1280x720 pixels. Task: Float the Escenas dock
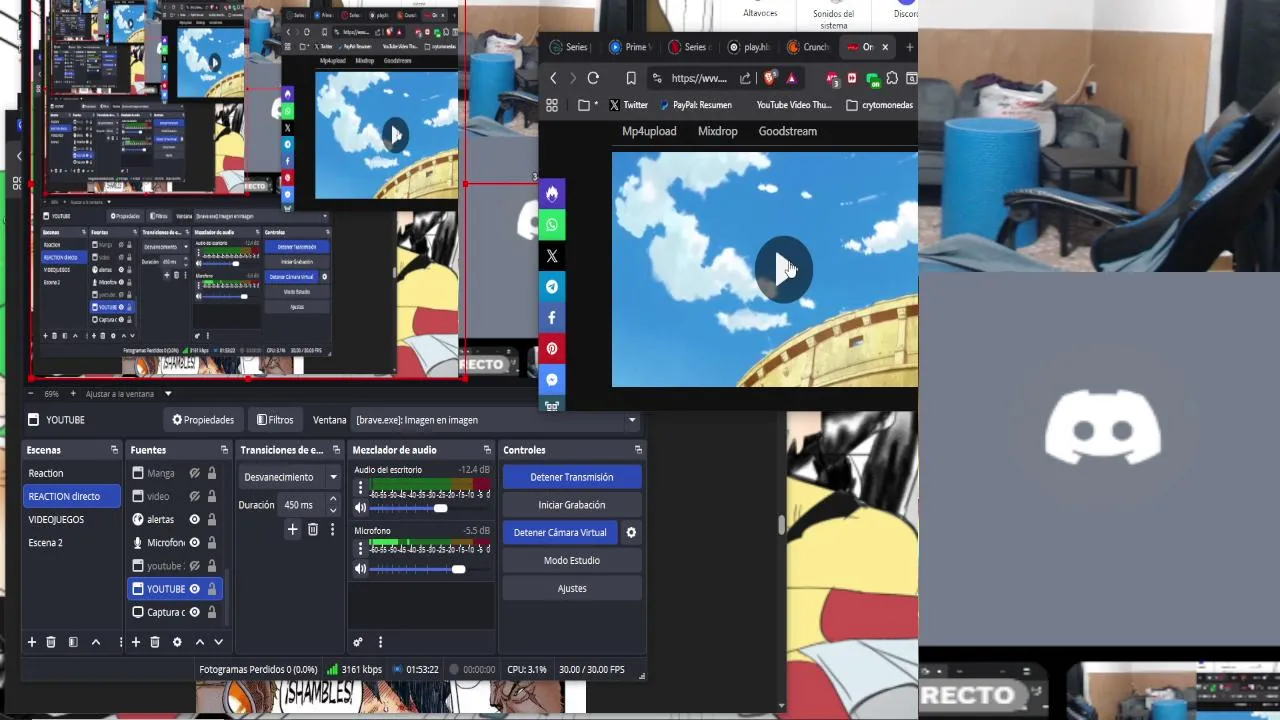pyautogui.click(x=114, y=450)
